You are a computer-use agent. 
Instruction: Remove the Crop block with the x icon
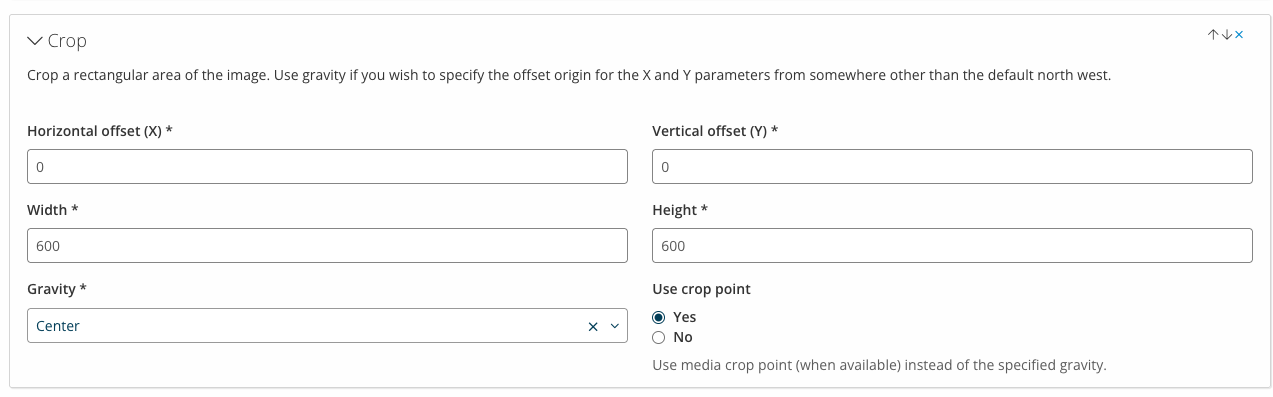[1239, 35]
